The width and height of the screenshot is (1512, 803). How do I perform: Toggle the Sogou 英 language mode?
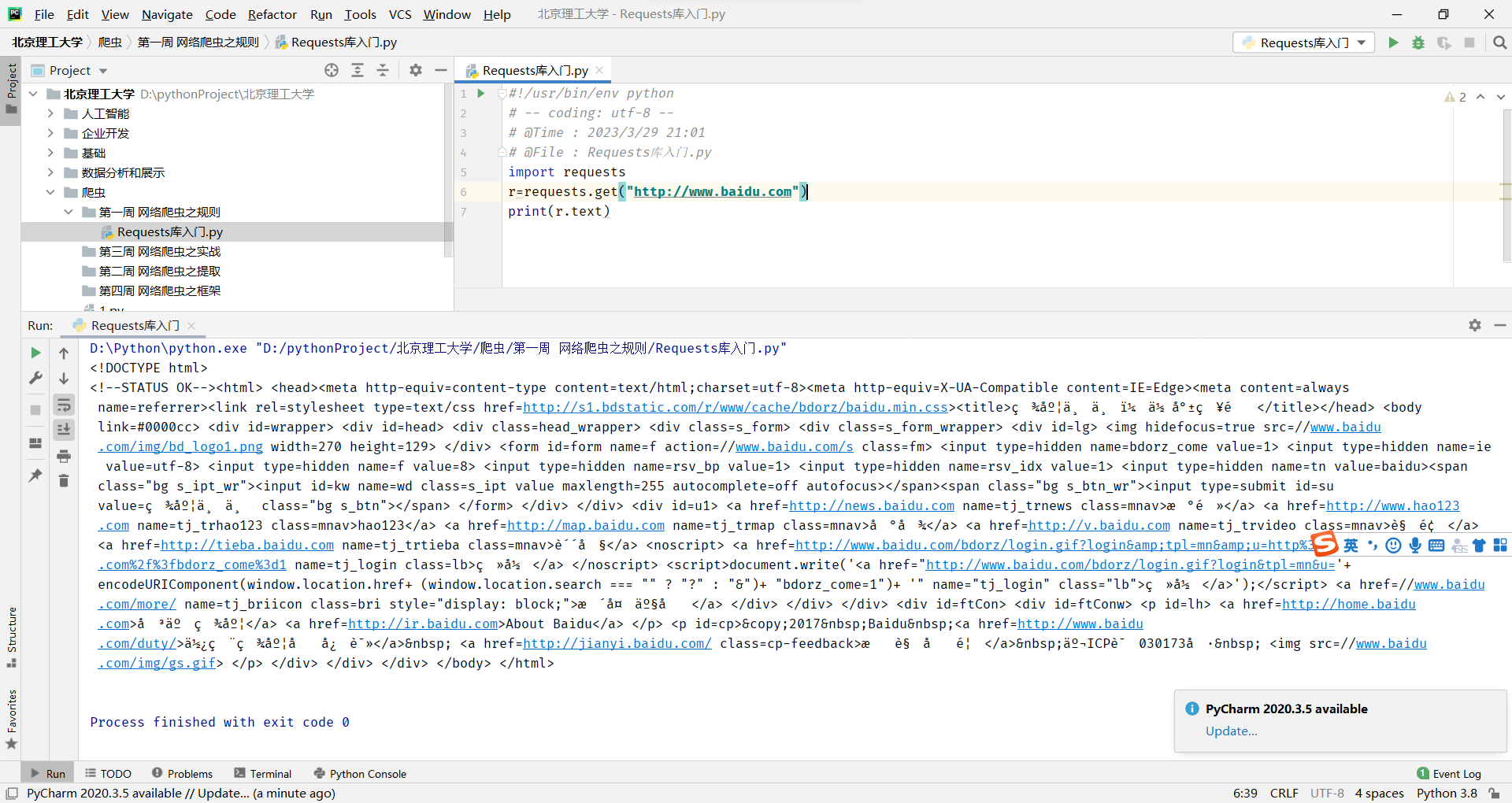pyautogui.click(x=1351, y=545)
